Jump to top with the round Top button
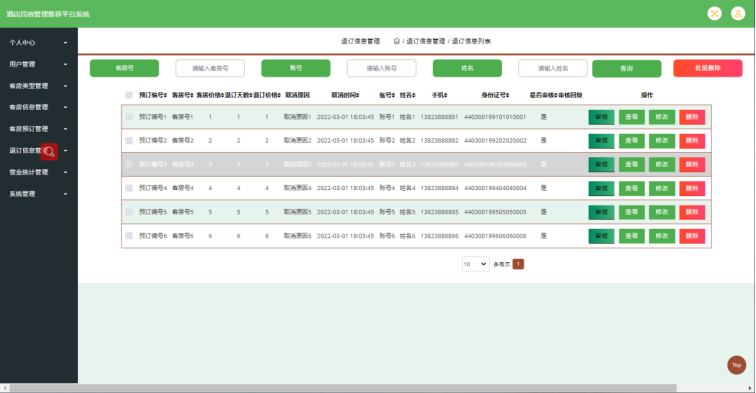This screenshot has height=393, width=756. click(736, 365)
